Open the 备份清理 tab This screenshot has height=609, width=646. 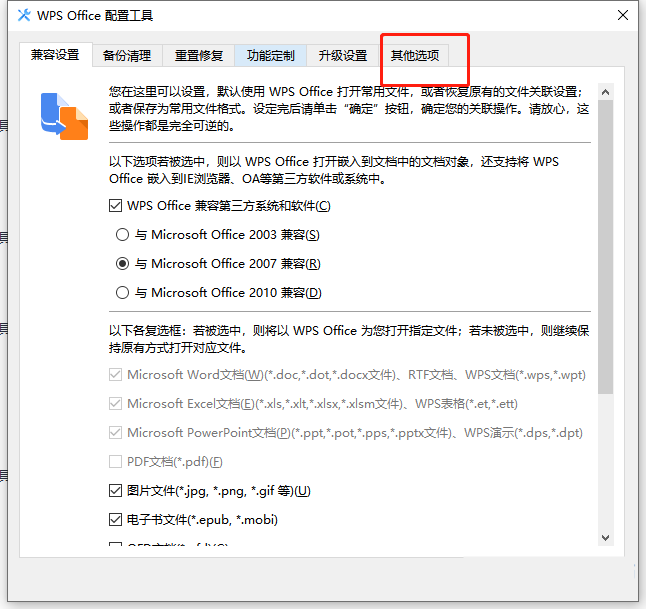[127, 55]
